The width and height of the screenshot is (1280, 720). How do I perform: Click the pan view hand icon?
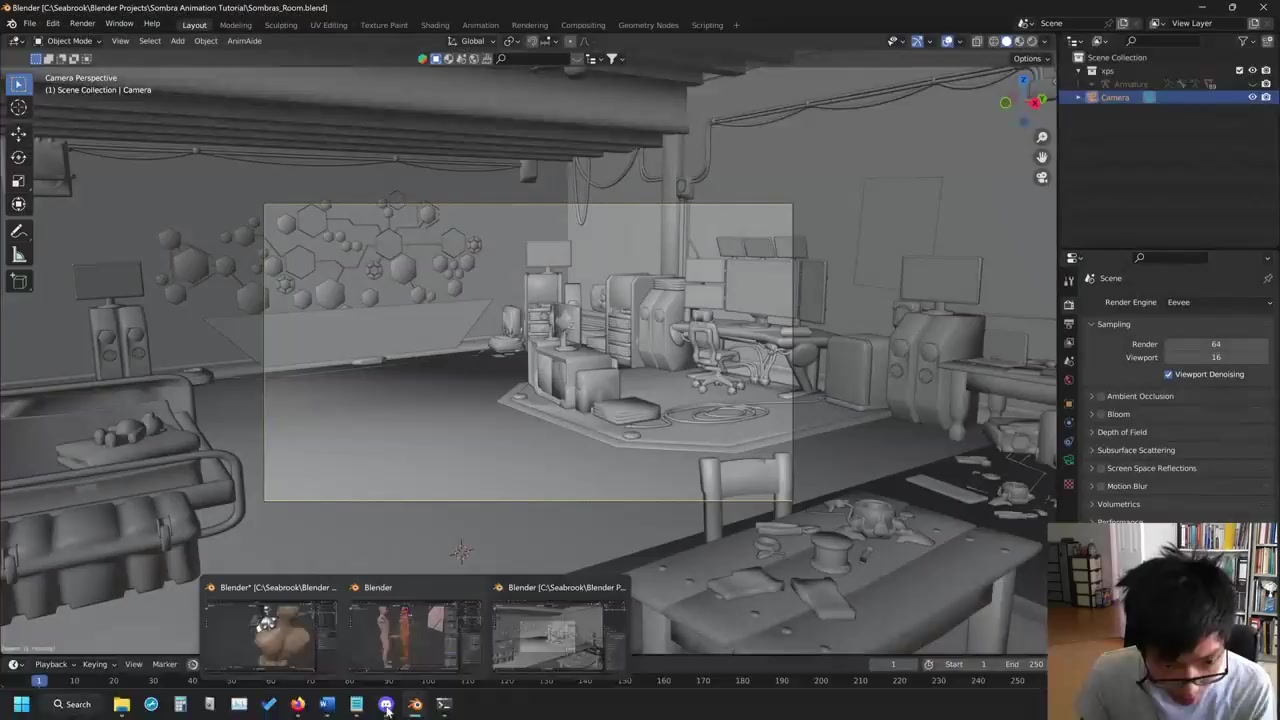point(1041,157)
